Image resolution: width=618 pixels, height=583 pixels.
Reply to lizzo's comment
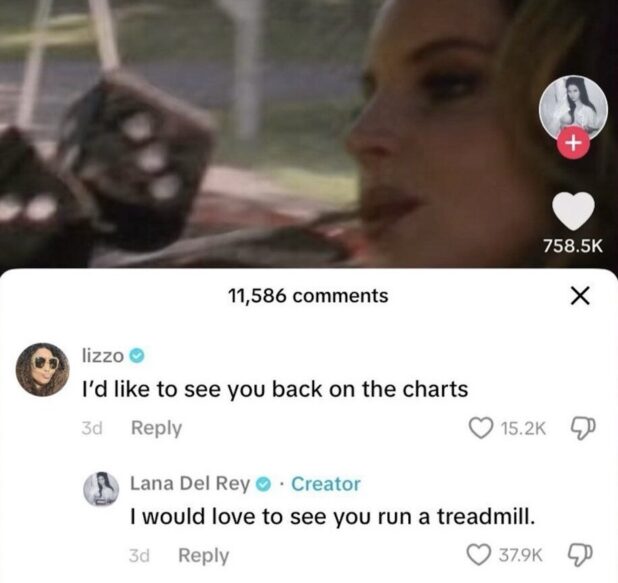[156, 428]
